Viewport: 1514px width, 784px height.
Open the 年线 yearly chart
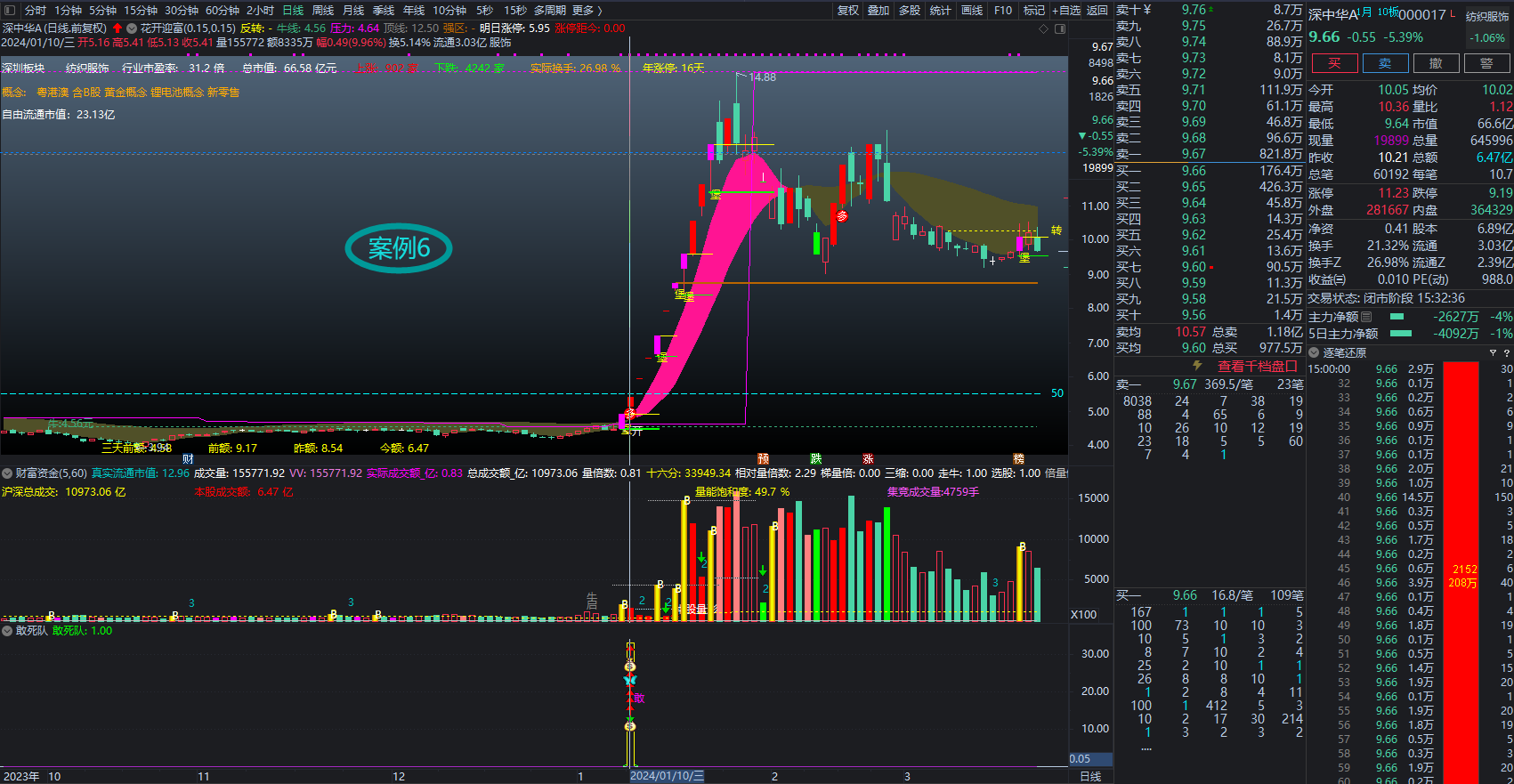[414, 10]
